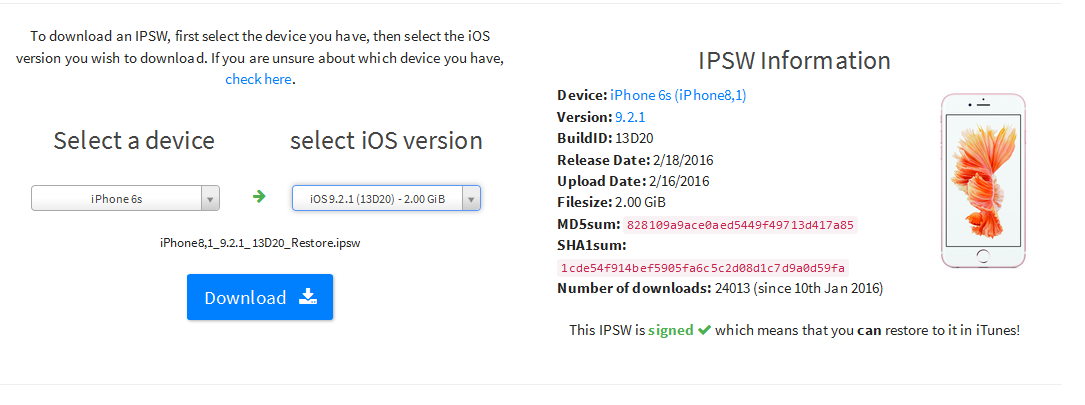This screenshot has width=1085, height=405.
Task: Open the 9.2.1 version link
Action: point(630,117)
